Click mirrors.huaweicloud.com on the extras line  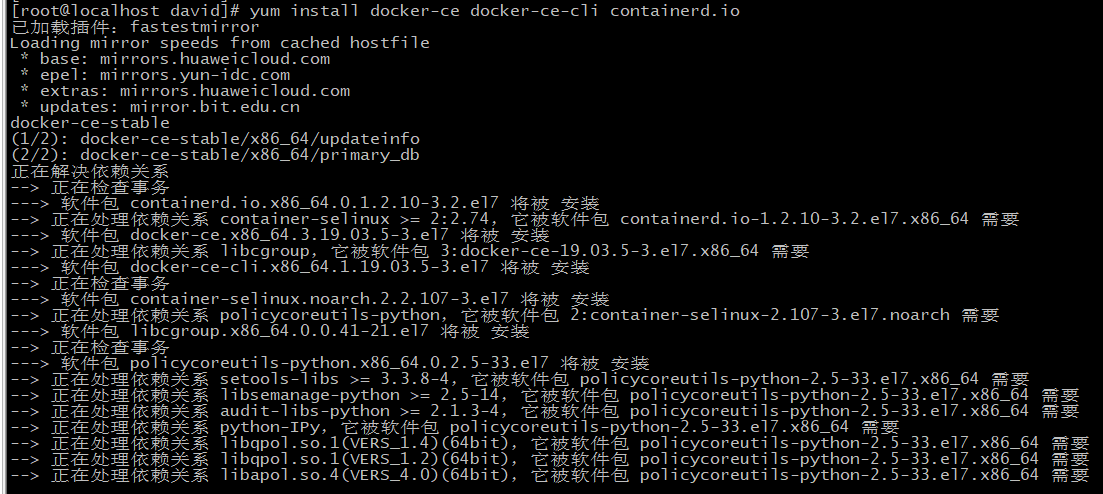coord(235,91)
